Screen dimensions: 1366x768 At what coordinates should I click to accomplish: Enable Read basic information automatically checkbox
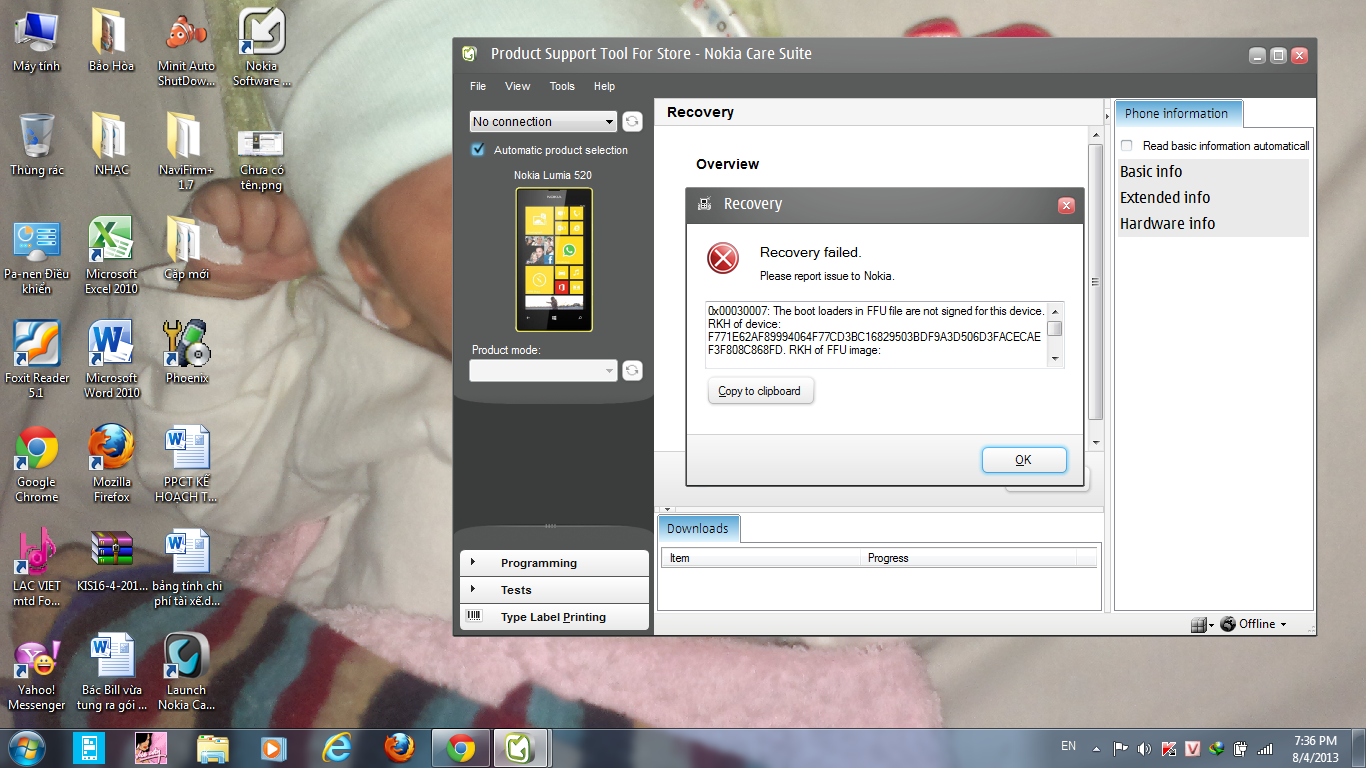pos(1127,146)
